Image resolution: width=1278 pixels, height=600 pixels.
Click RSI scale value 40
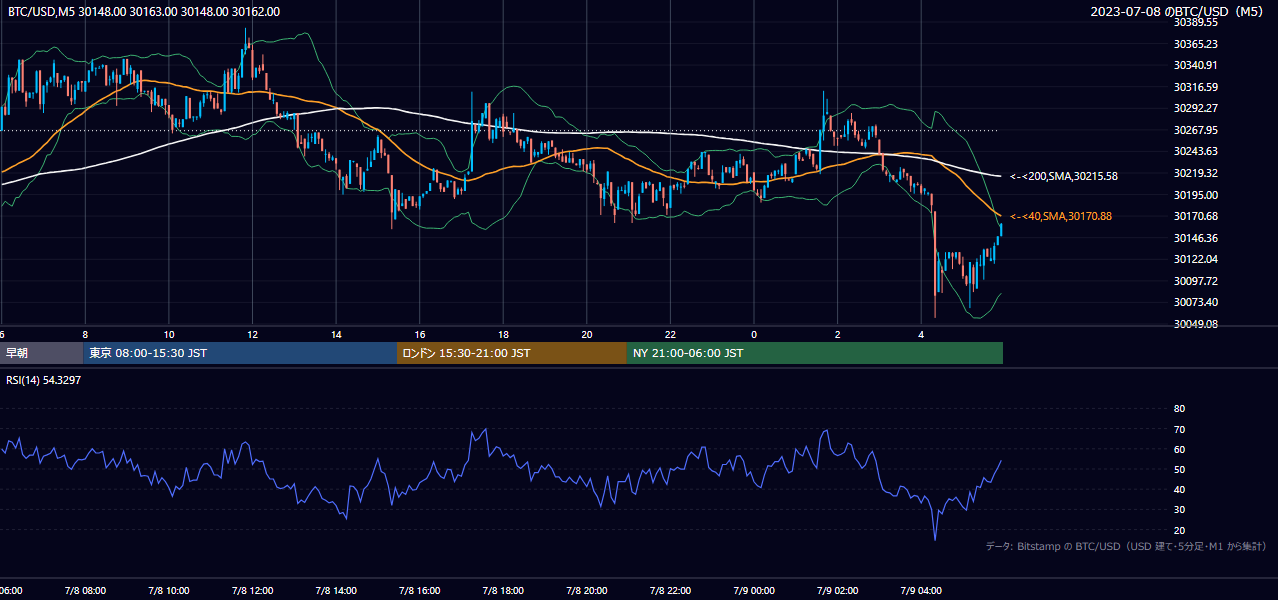(1179, 489)
